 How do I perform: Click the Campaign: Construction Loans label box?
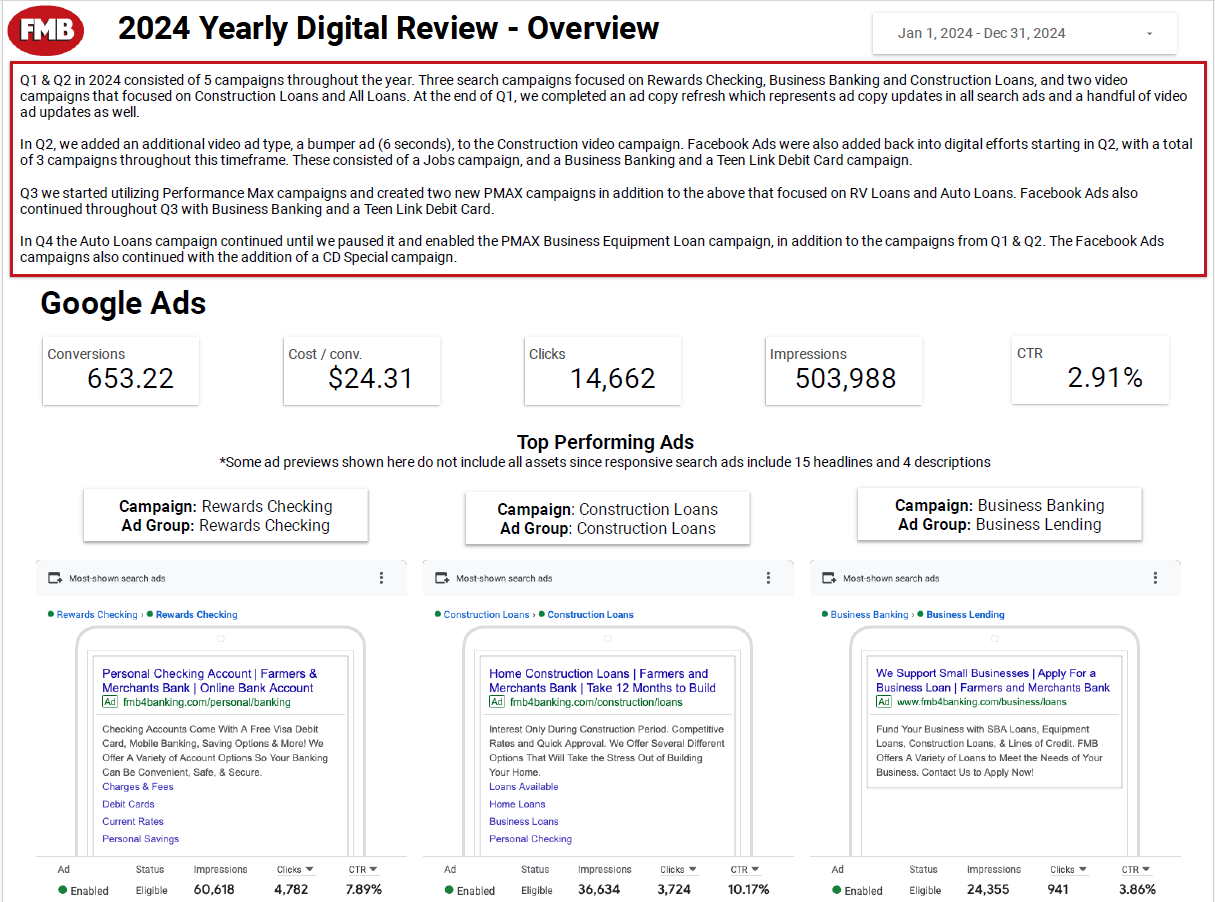pyautogui.click(x=608, y=519)
